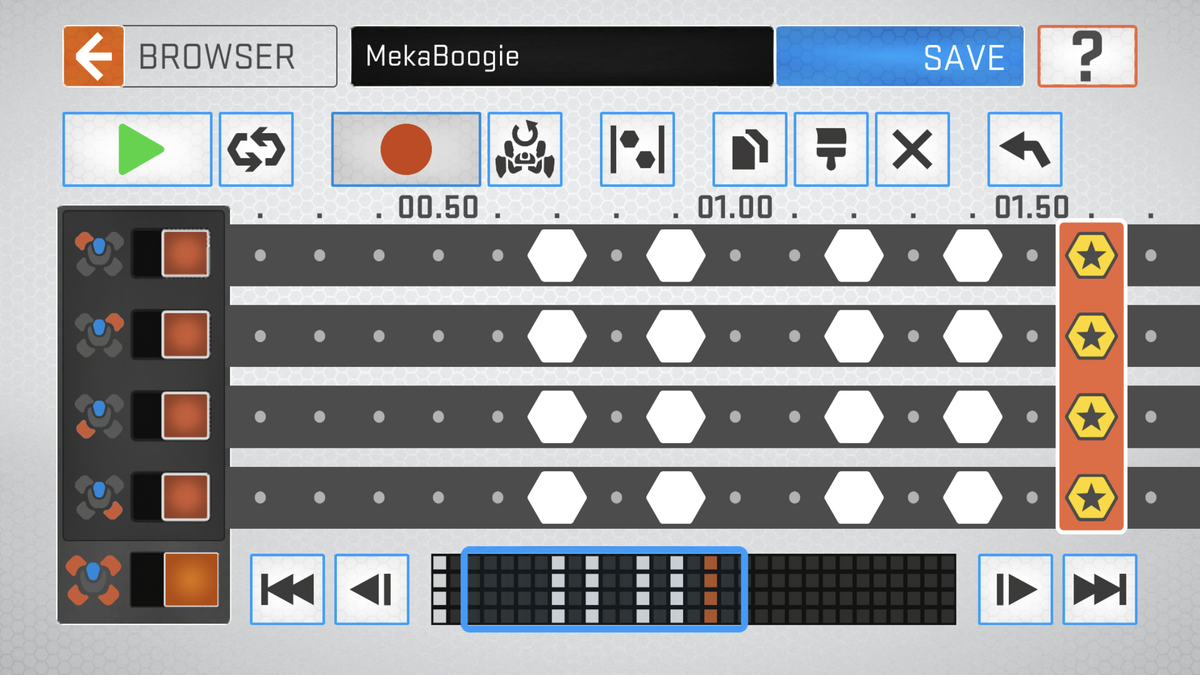Skip to the beginning of the timeline
Screen dimensions: 1200x675
point(287,590)
